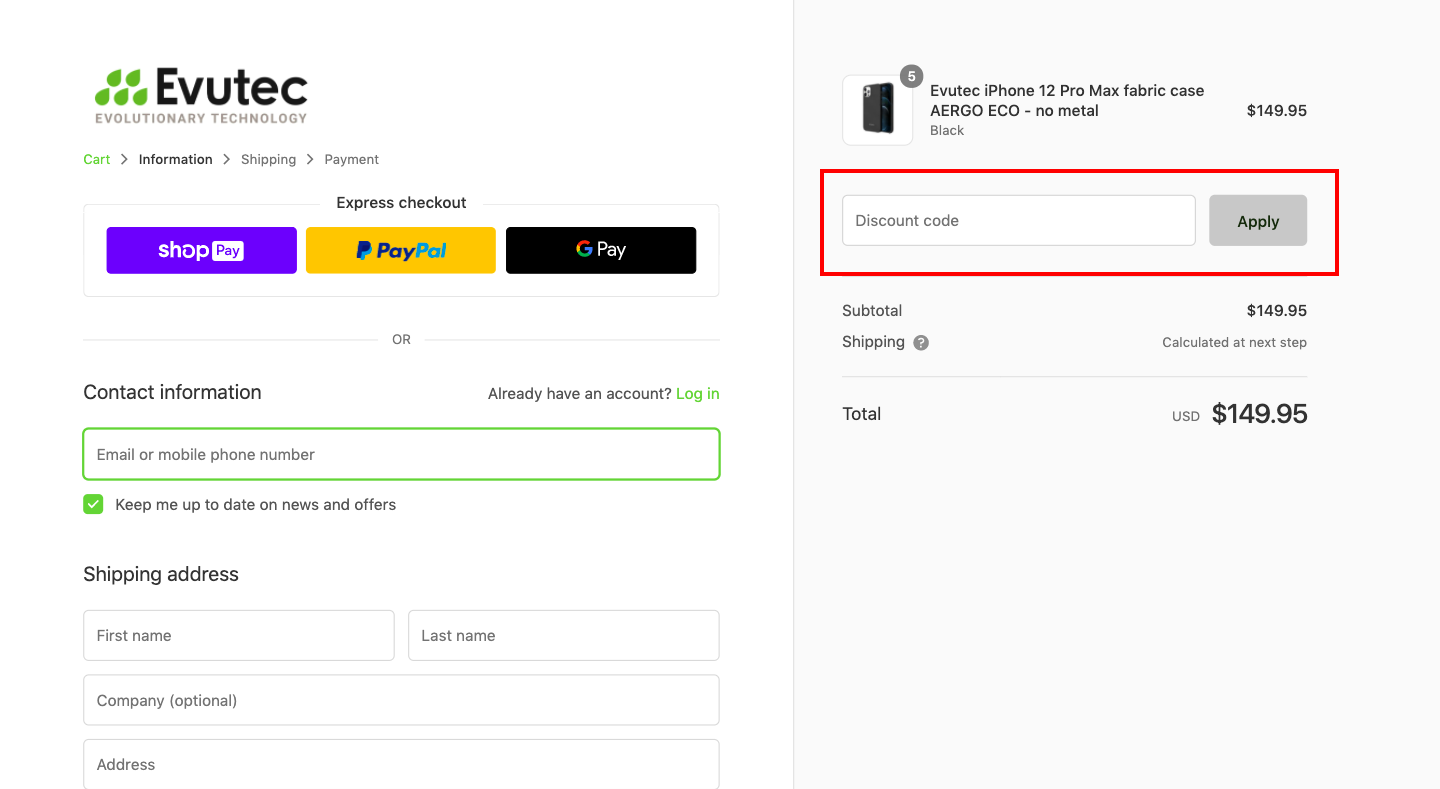Focus the Last name field
The width and height of the screenshot is (1440, 789).
[564, 635]
